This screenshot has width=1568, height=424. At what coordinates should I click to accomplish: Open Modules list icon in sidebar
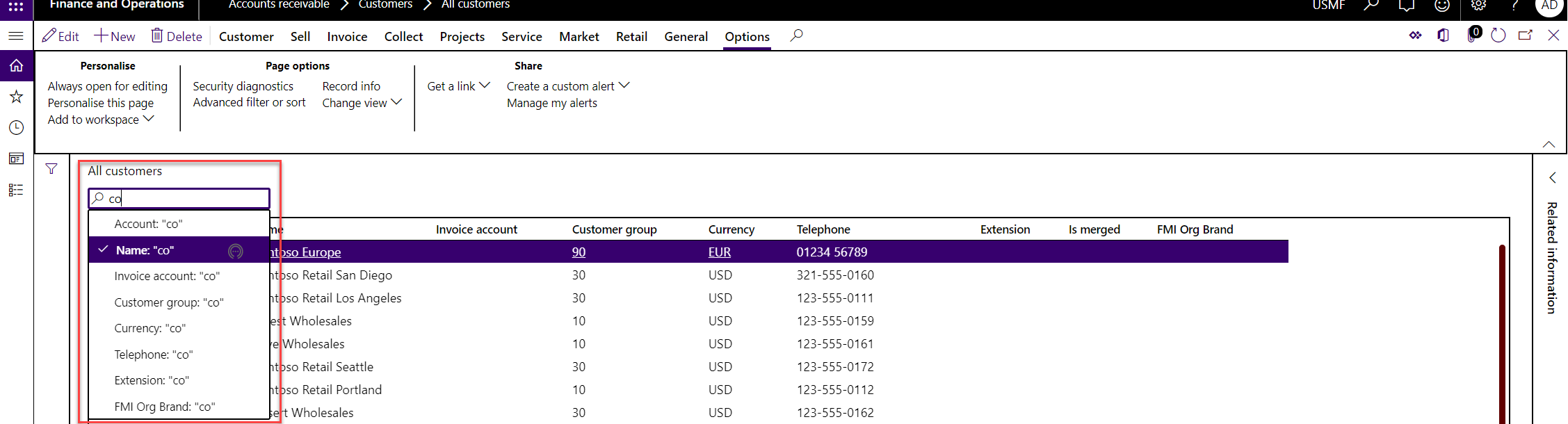pyautogui.click(x=17, y=190)
